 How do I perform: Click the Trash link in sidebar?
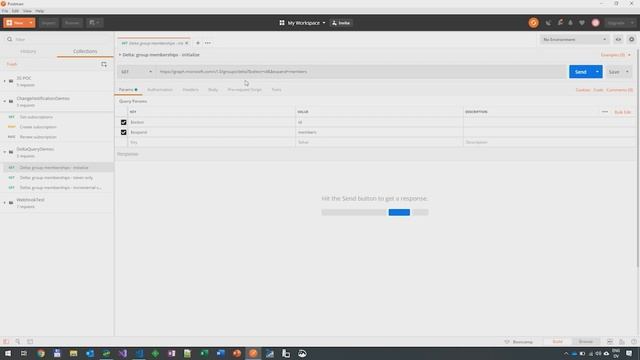pyautogui.click(x=11, y=64)
